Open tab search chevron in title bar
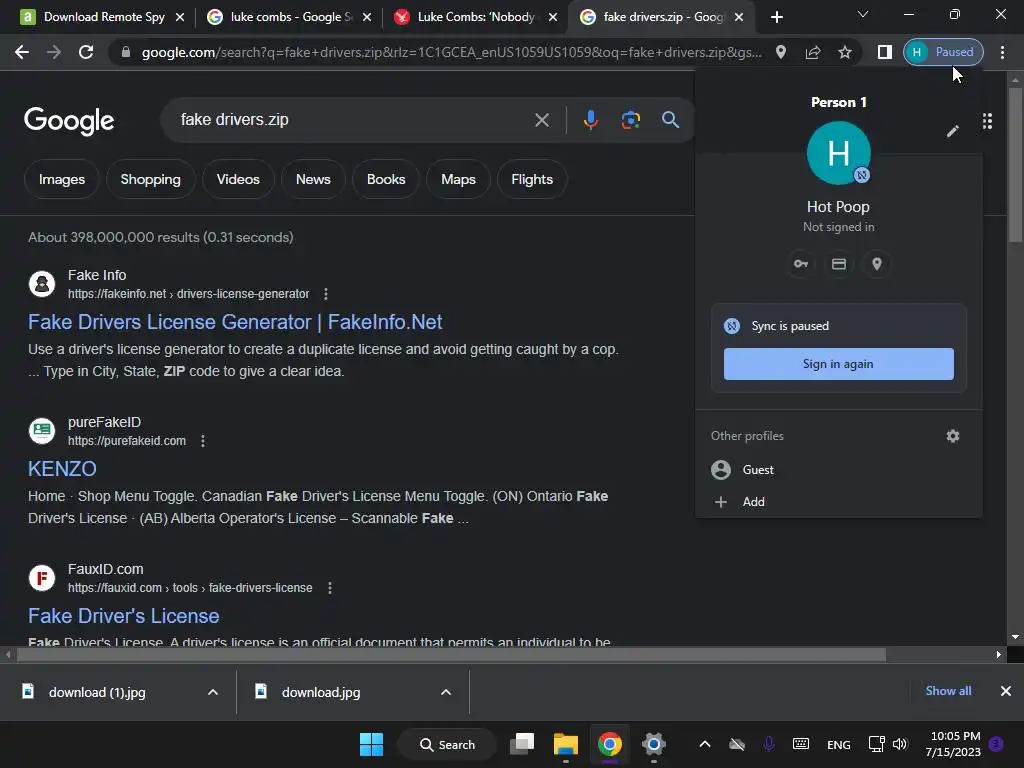The width and height of the screenshot is (1024, 768). (x=863, y=14)
